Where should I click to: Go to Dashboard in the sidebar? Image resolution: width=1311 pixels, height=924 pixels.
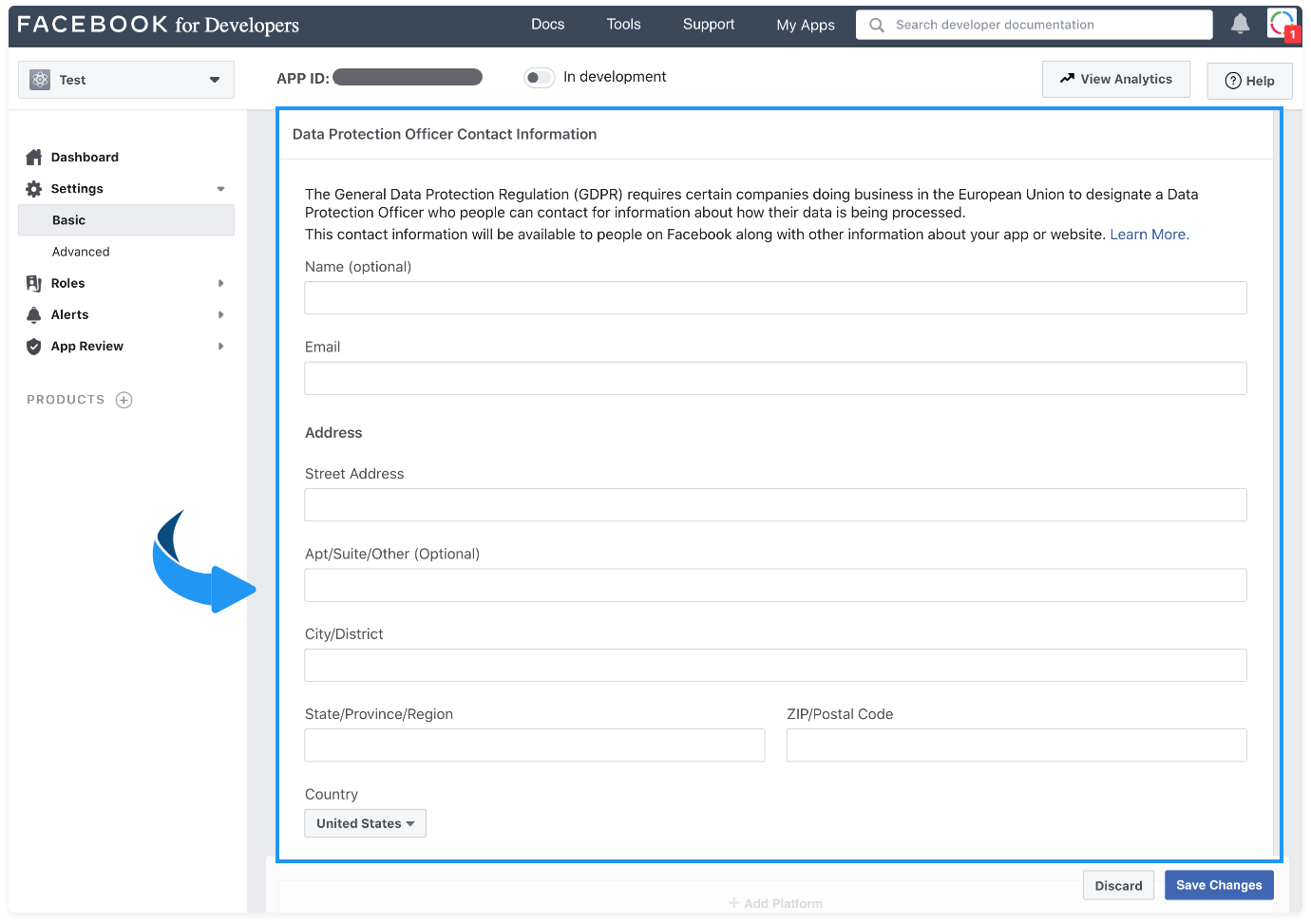85,158
